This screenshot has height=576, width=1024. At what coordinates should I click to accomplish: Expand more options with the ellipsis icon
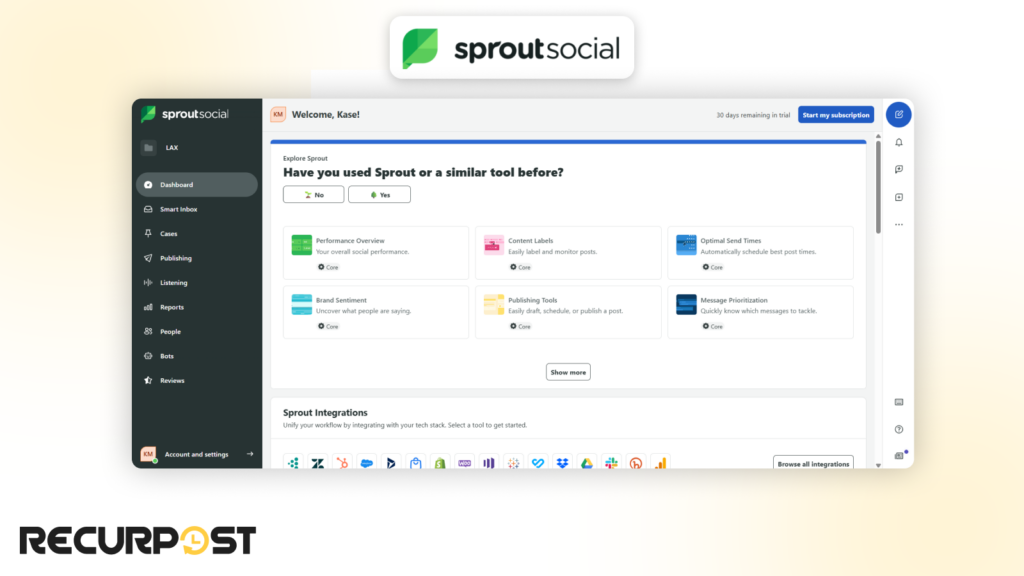point(898,225)
